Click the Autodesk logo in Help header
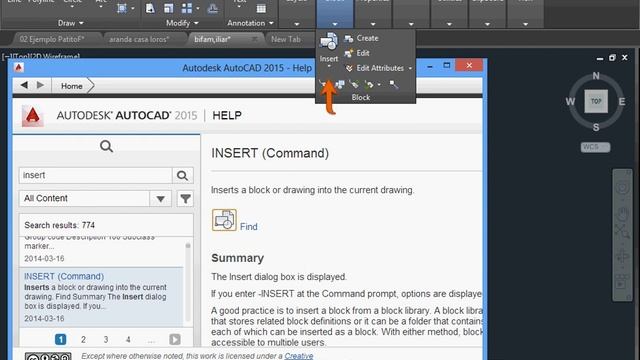640x360 pixels. 33,116
